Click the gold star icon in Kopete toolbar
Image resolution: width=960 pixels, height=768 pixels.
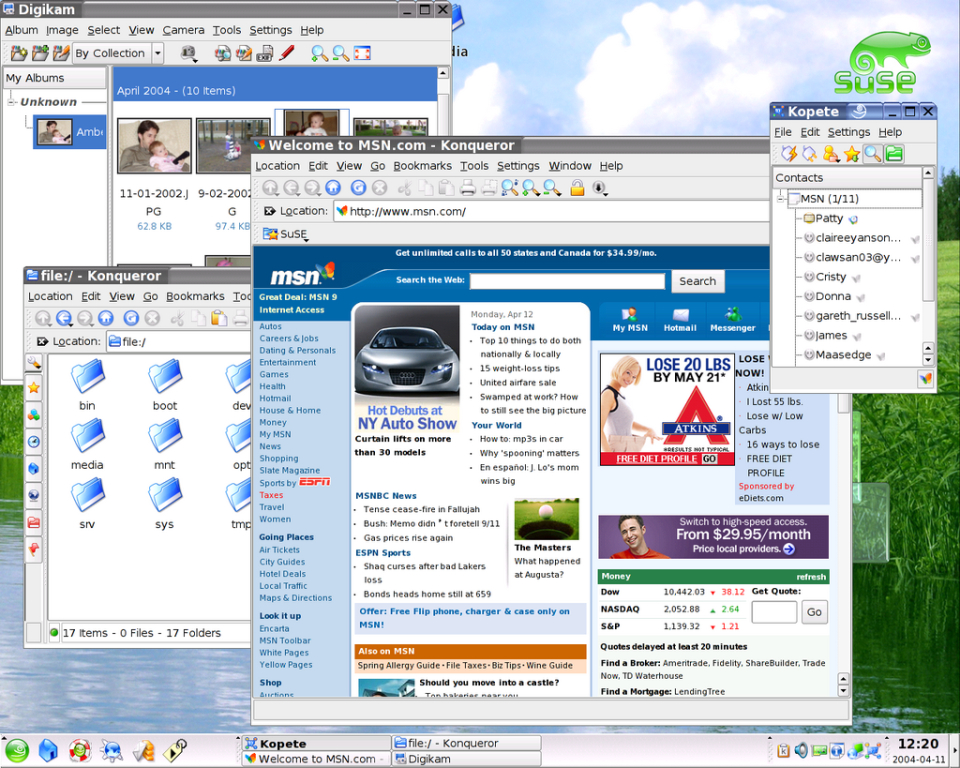[x=852, y=154]
